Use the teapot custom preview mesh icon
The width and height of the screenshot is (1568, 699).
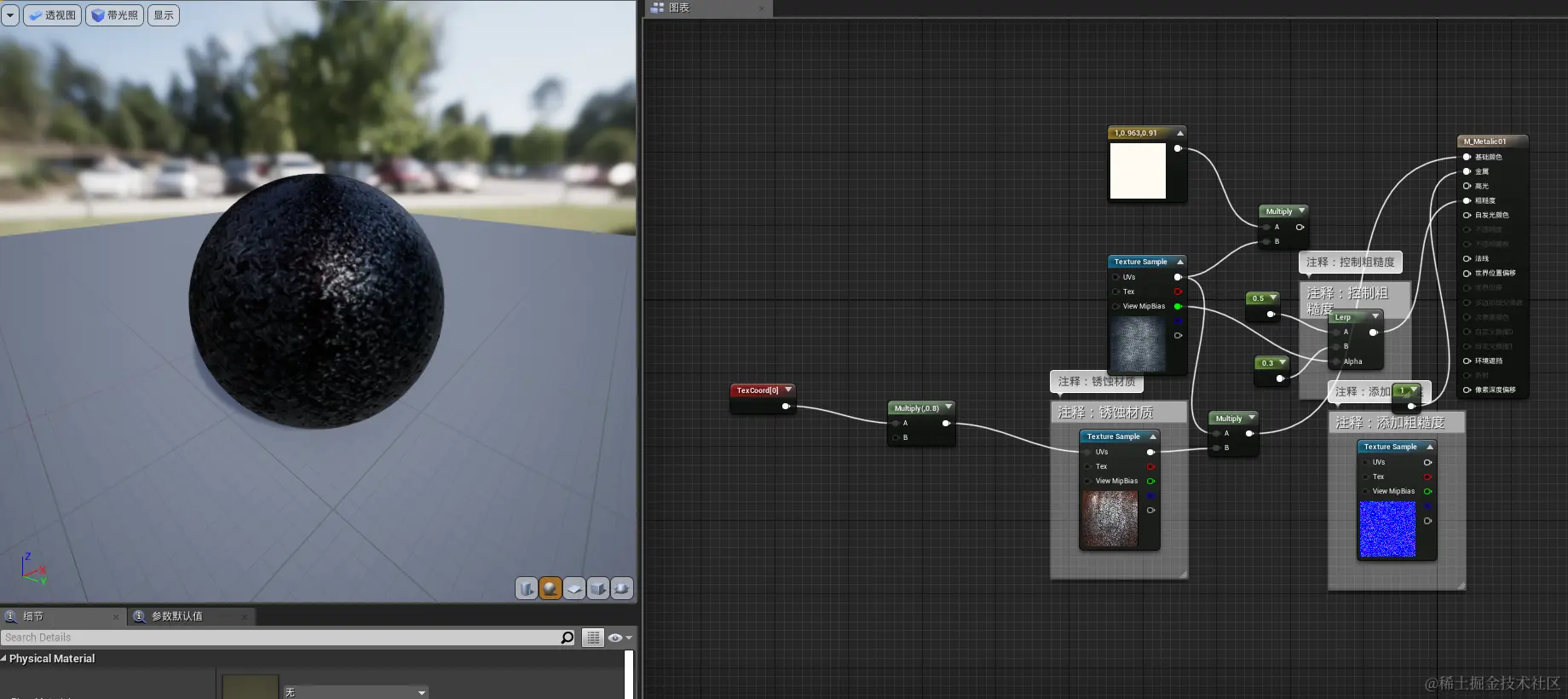[622, 588]
